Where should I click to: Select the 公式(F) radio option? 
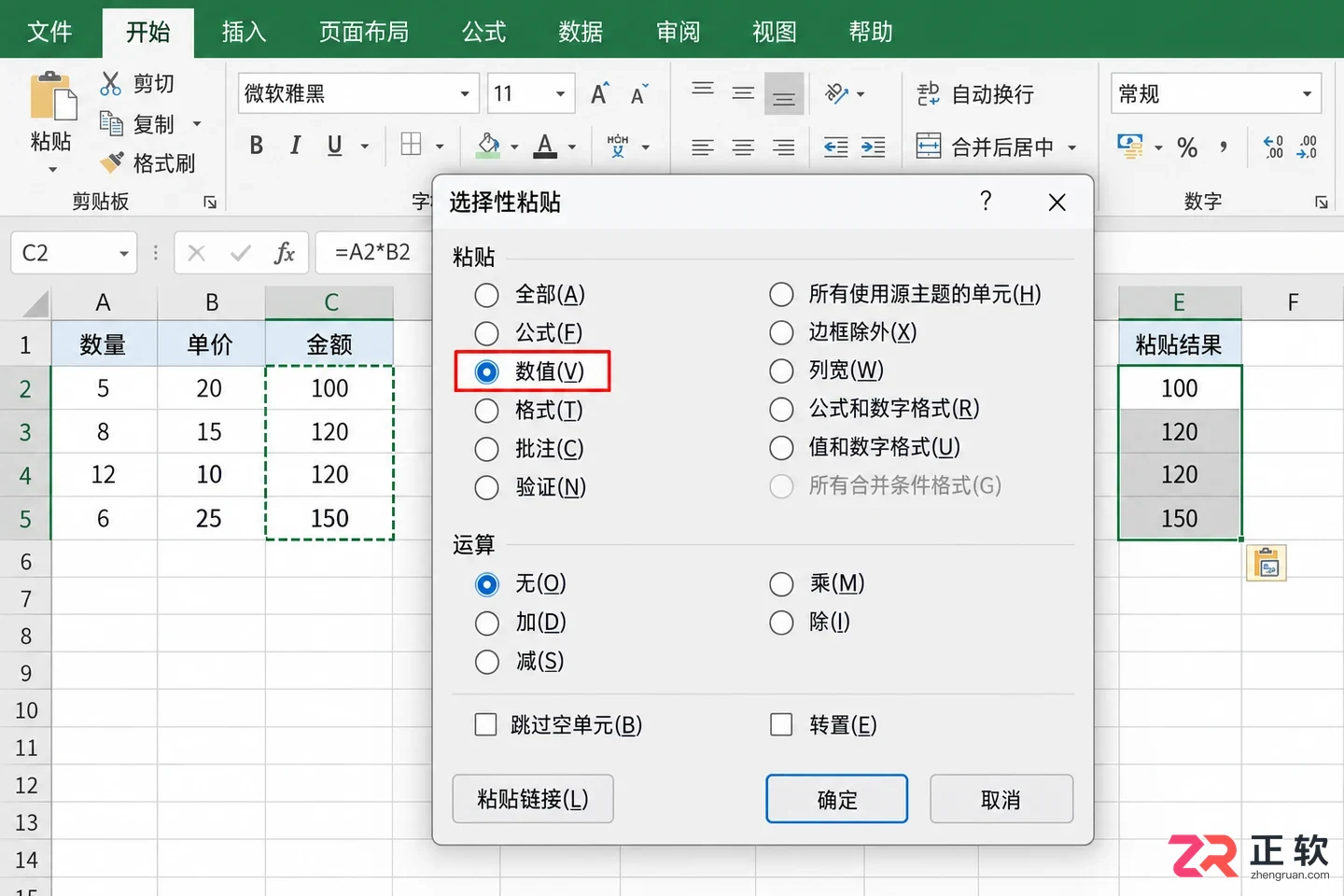(x=486, y=333)
